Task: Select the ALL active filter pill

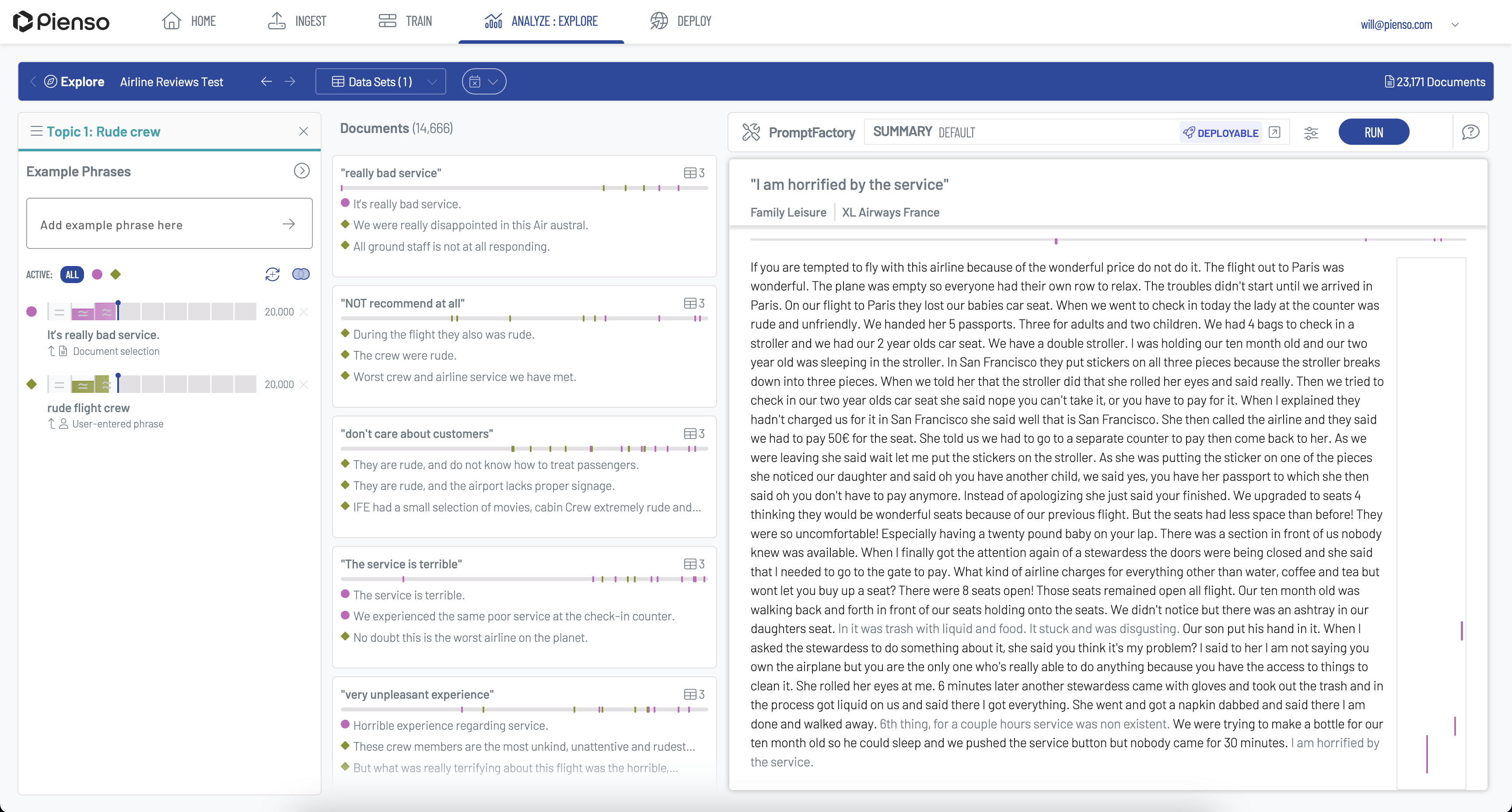Action: pyautogui.click(x=72, y=274)
